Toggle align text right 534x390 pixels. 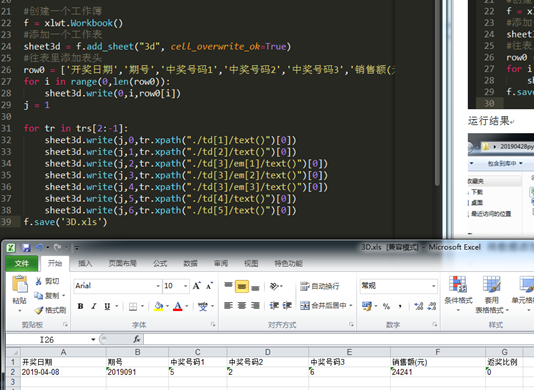click(x=255, y=306)
